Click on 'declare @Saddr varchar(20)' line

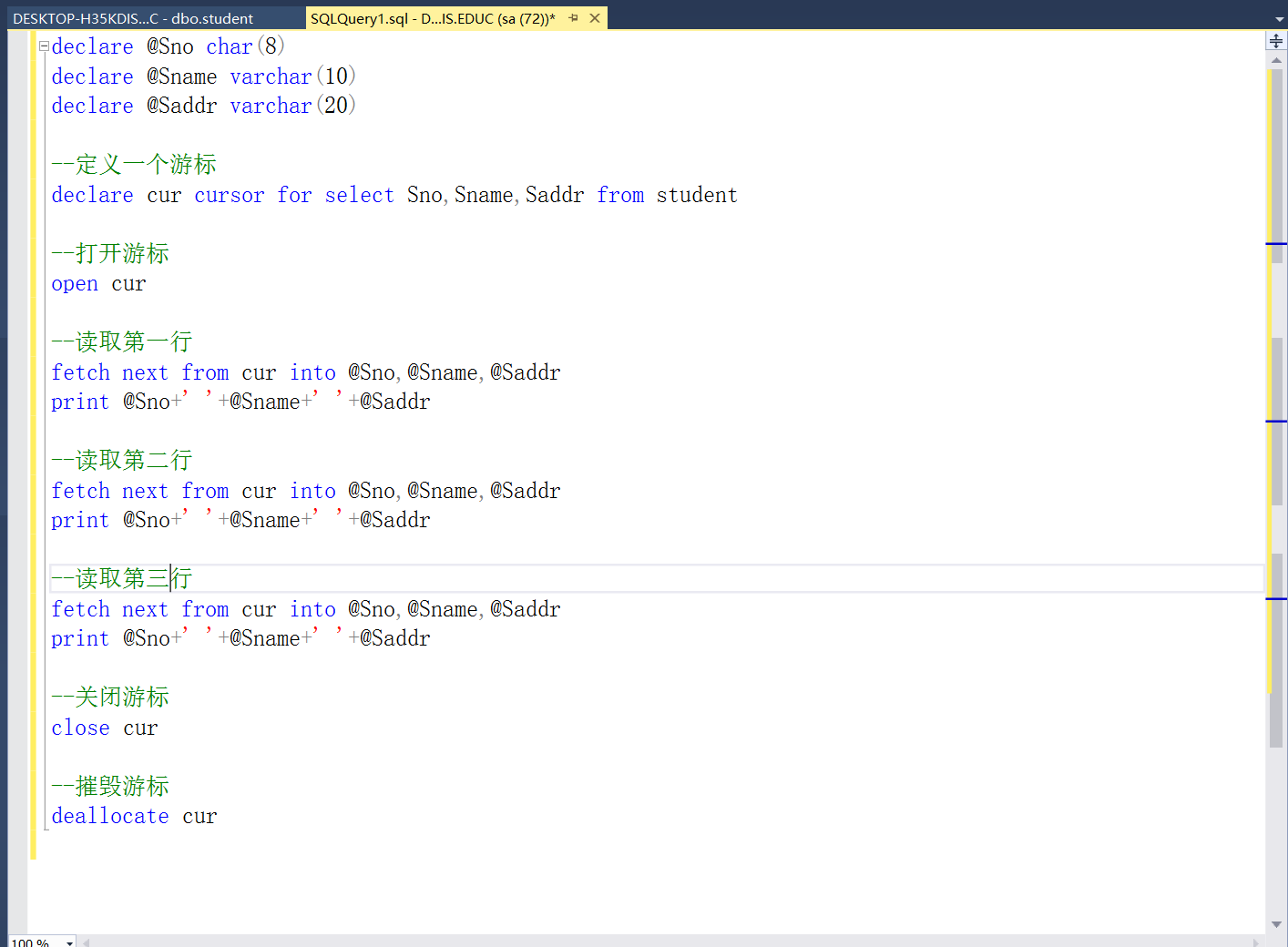pyautogui.click(x=203, y=106)
